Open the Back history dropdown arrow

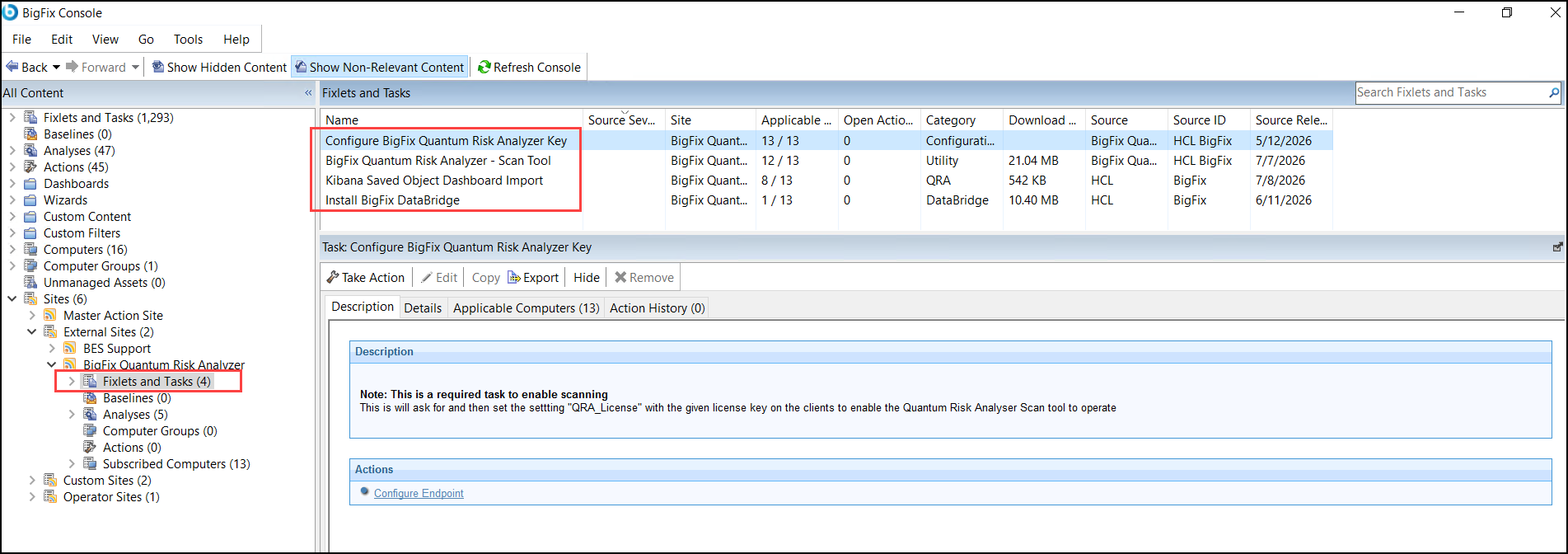tap(56, 68)
